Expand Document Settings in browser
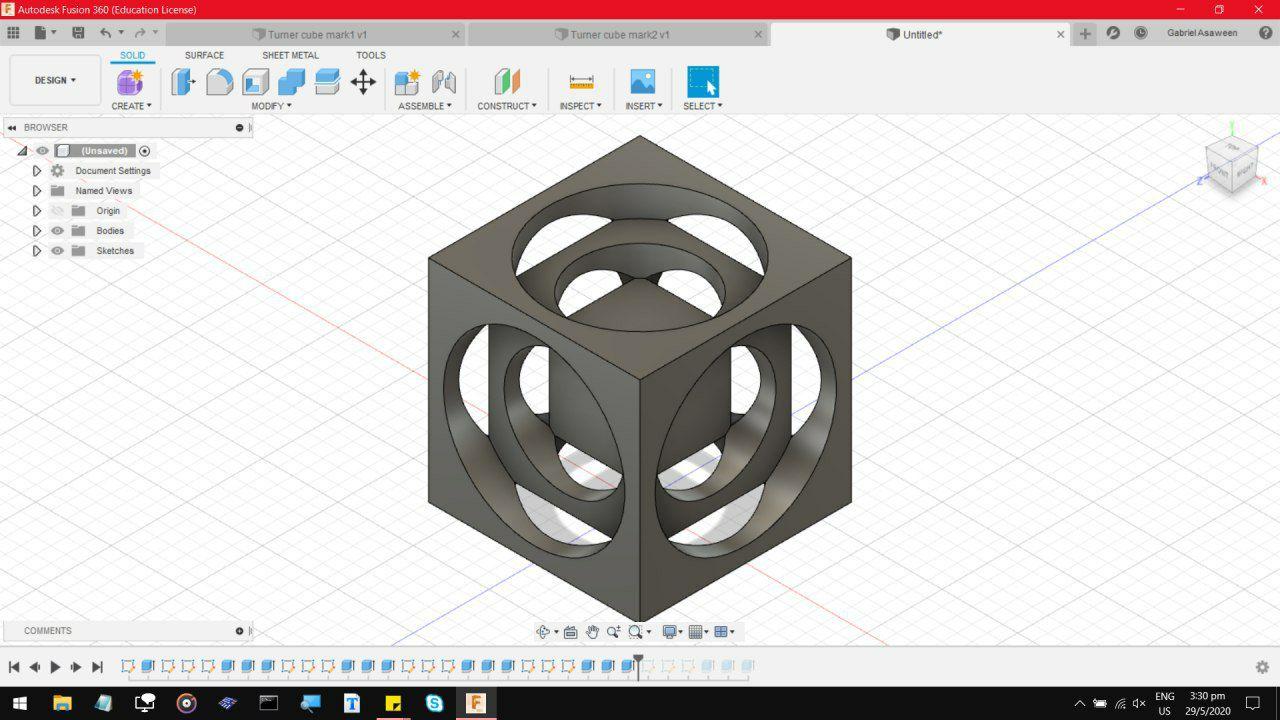The width and height of the screenshot is (1280, 720). [x=37, y=171]
